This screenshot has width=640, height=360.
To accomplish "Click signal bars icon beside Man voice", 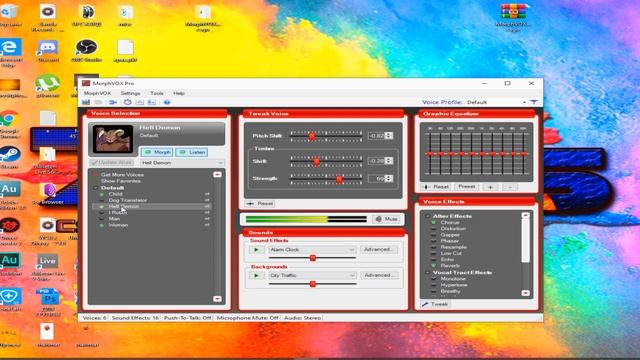I will [207, 219].
